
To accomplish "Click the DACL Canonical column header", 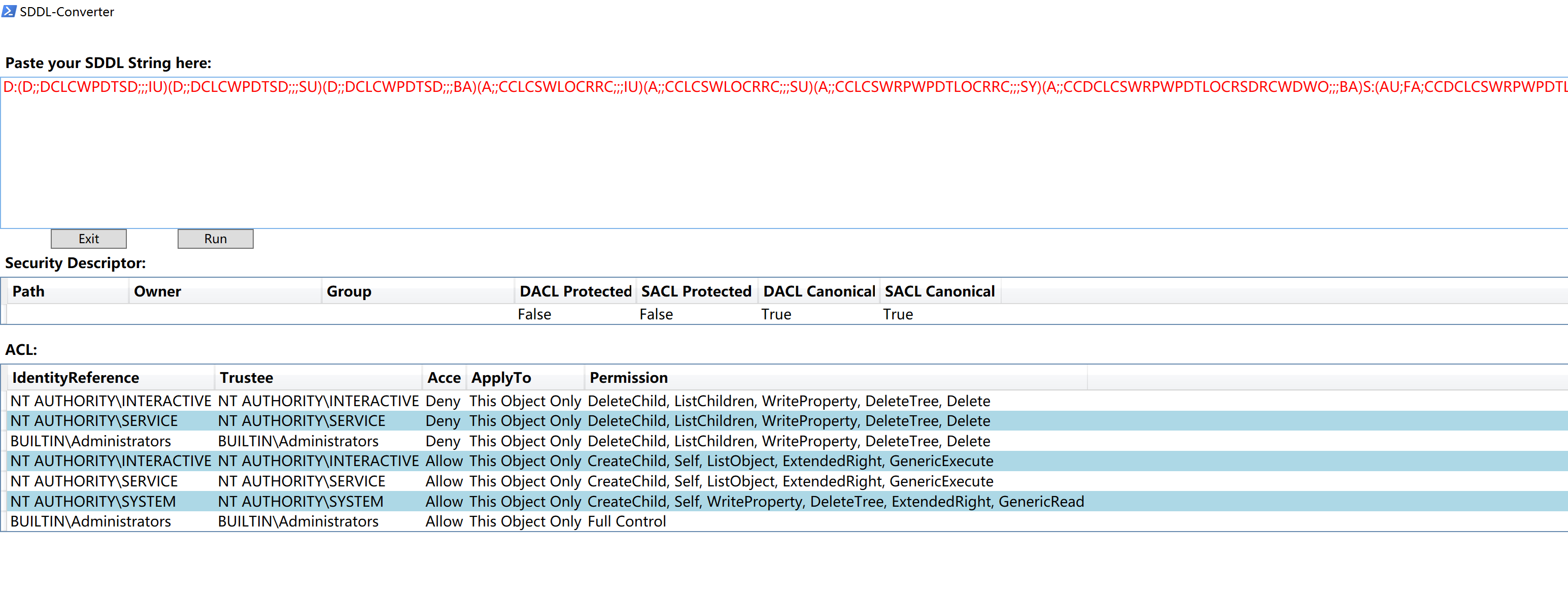I will [x=819, y=292].
